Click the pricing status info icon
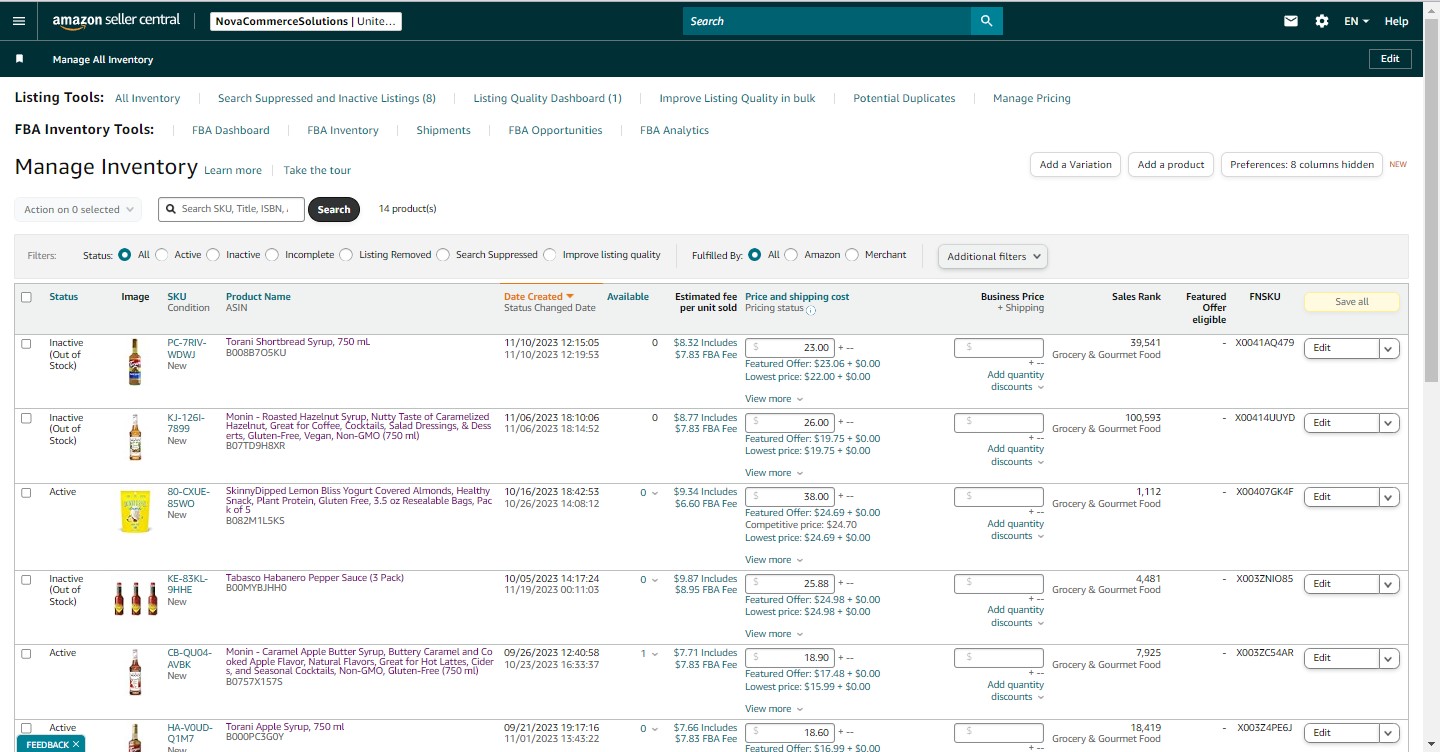Screen dimensions: 1440x752 [x=811, y=310]
